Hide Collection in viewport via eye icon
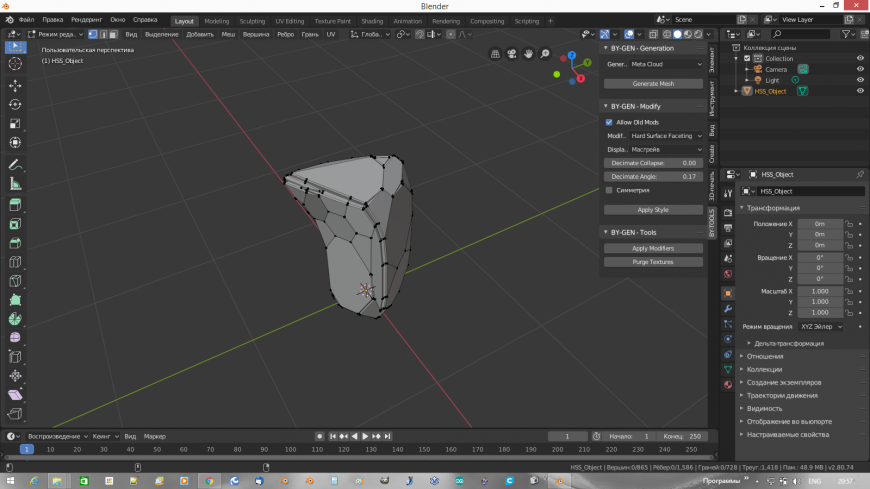 pyautogui.click(x=860, y=58)
